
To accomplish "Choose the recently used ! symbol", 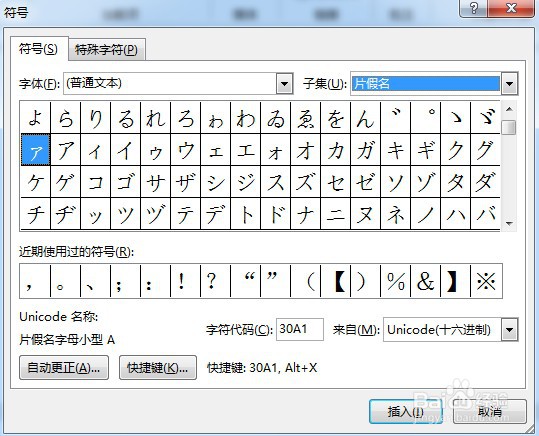I will point(186,281).
